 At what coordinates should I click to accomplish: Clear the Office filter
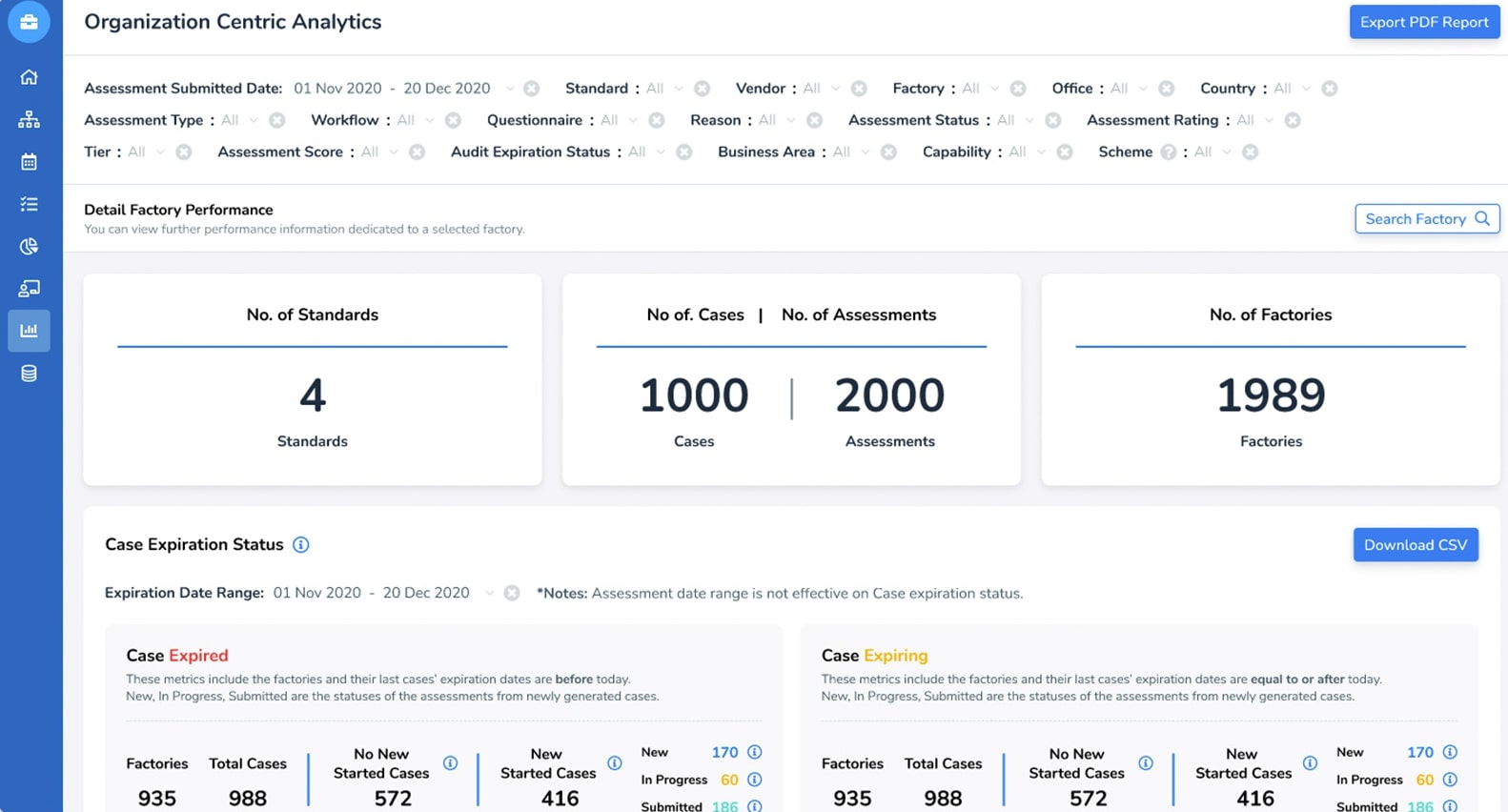pyautogui.click(x=1167, y=89)
